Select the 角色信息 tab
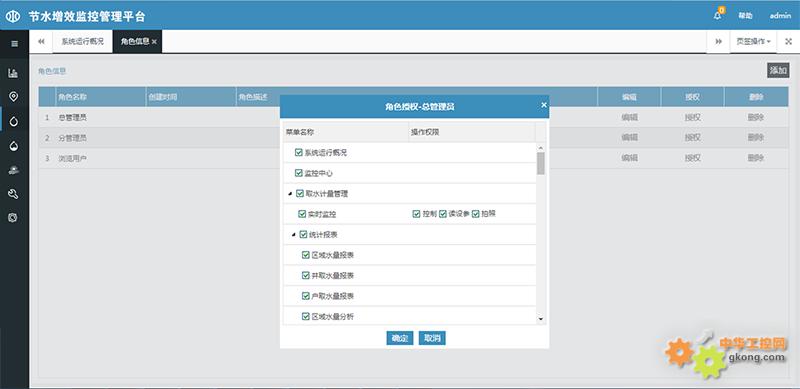 pos(135,42)
